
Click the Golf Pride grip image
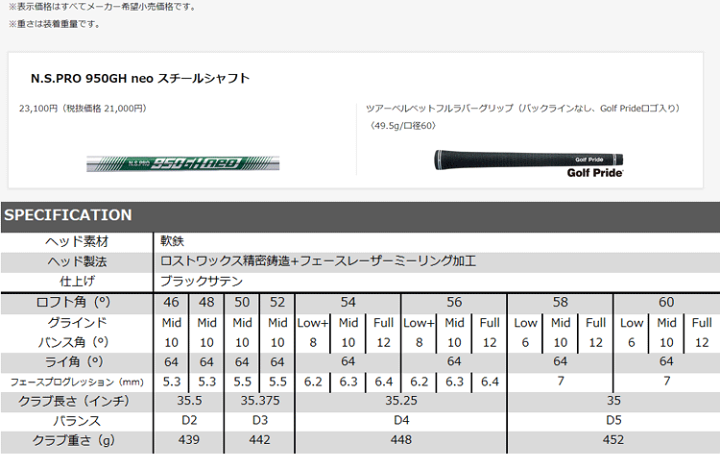pyautogui.click(x=529, y=164)
